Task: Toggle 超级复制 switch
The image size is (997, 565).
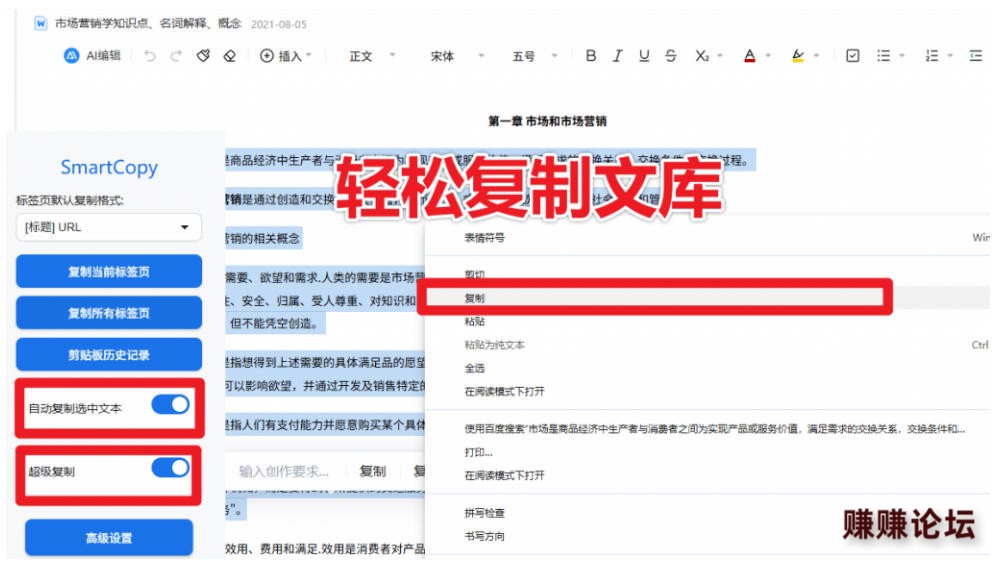Action: click(x=170, y=468)
